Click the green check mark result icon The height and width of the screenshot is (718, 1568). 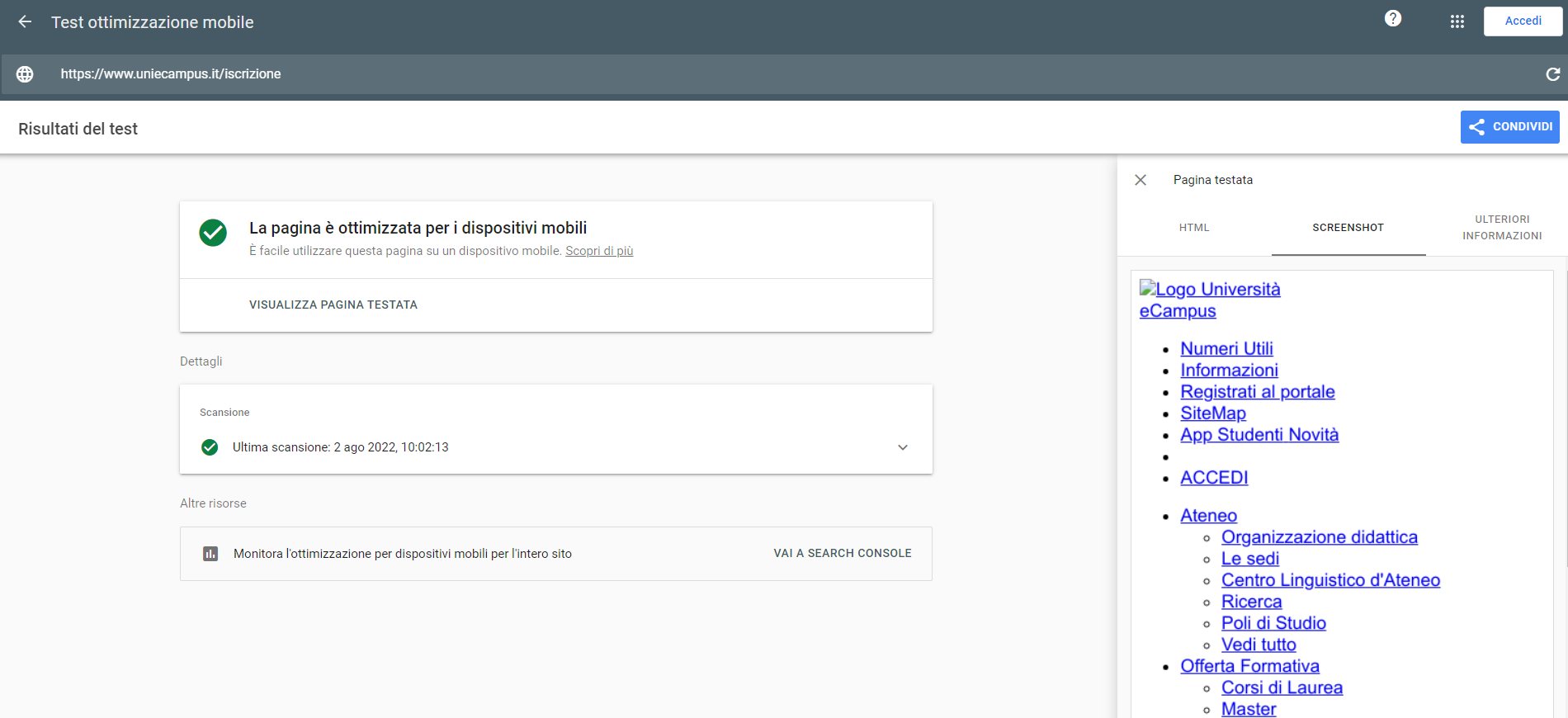(213, 233)
